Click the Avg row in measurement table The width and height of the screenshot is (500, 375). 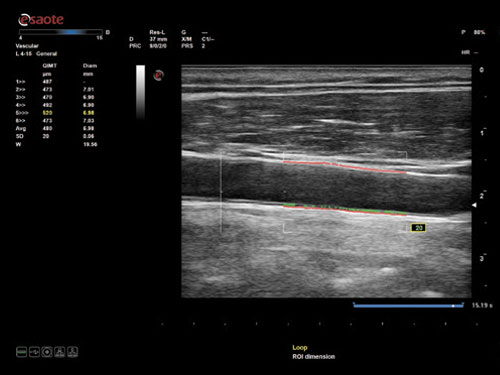click(55, 128)
